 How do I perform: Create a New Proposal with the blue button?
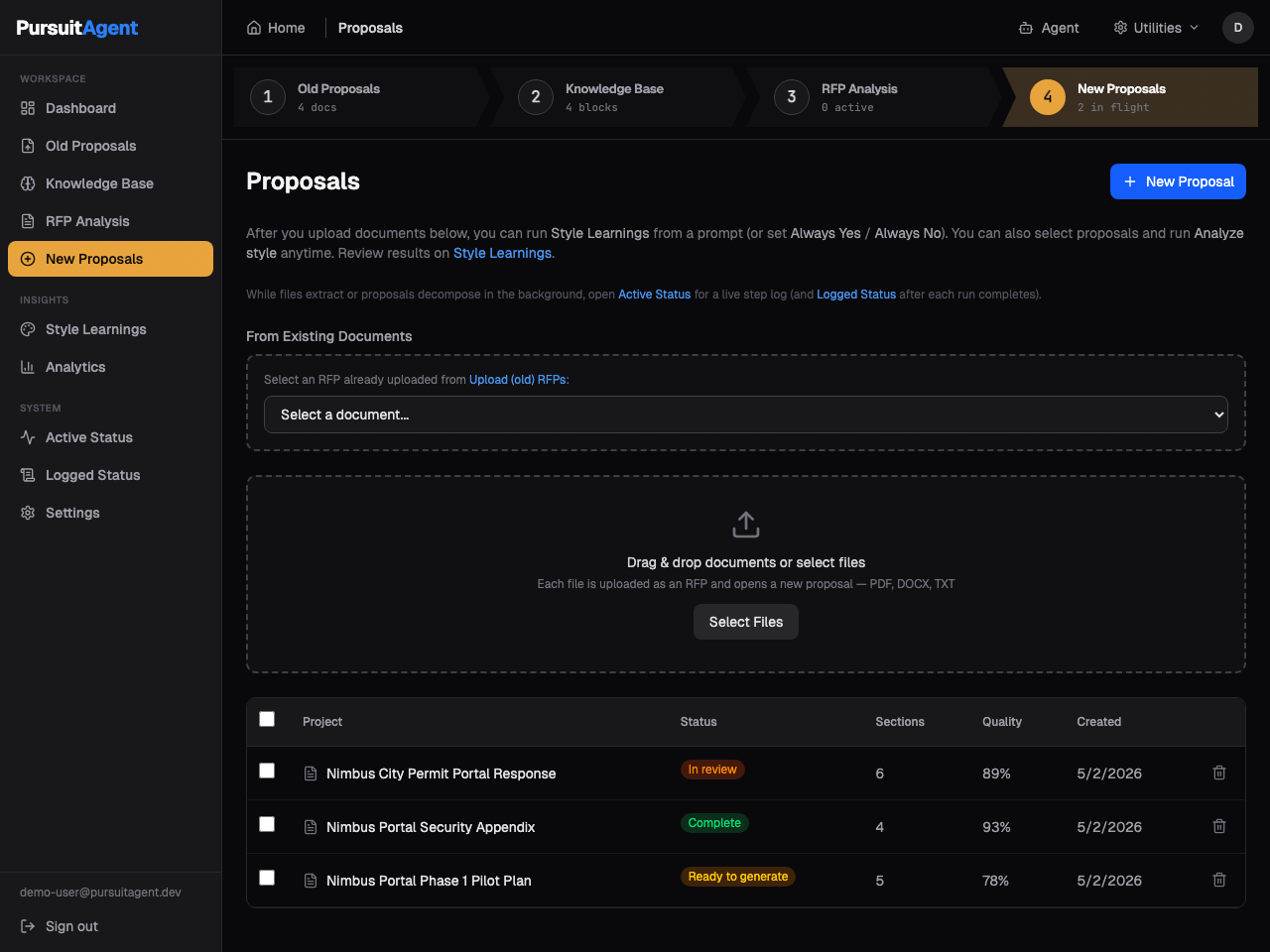(1178, 181)
